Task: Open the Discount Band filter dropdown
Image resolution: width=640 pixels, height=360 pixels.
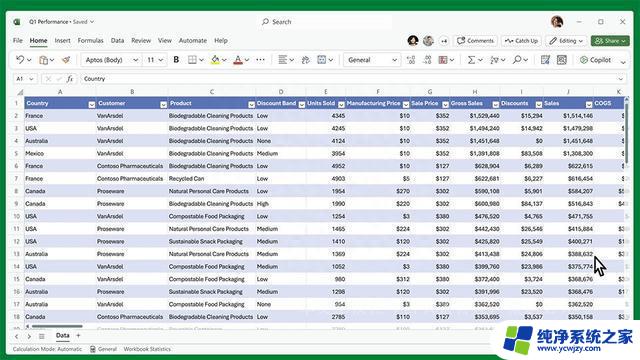Action: [302, 104]
